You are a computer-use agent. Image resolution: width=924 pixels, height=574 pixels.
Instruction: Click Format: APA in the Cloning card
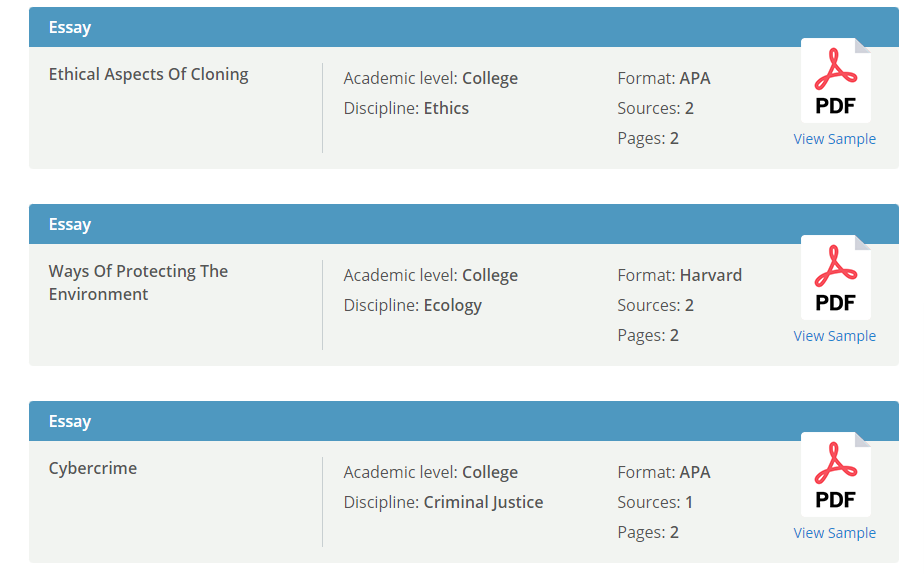tap(664, 78)
